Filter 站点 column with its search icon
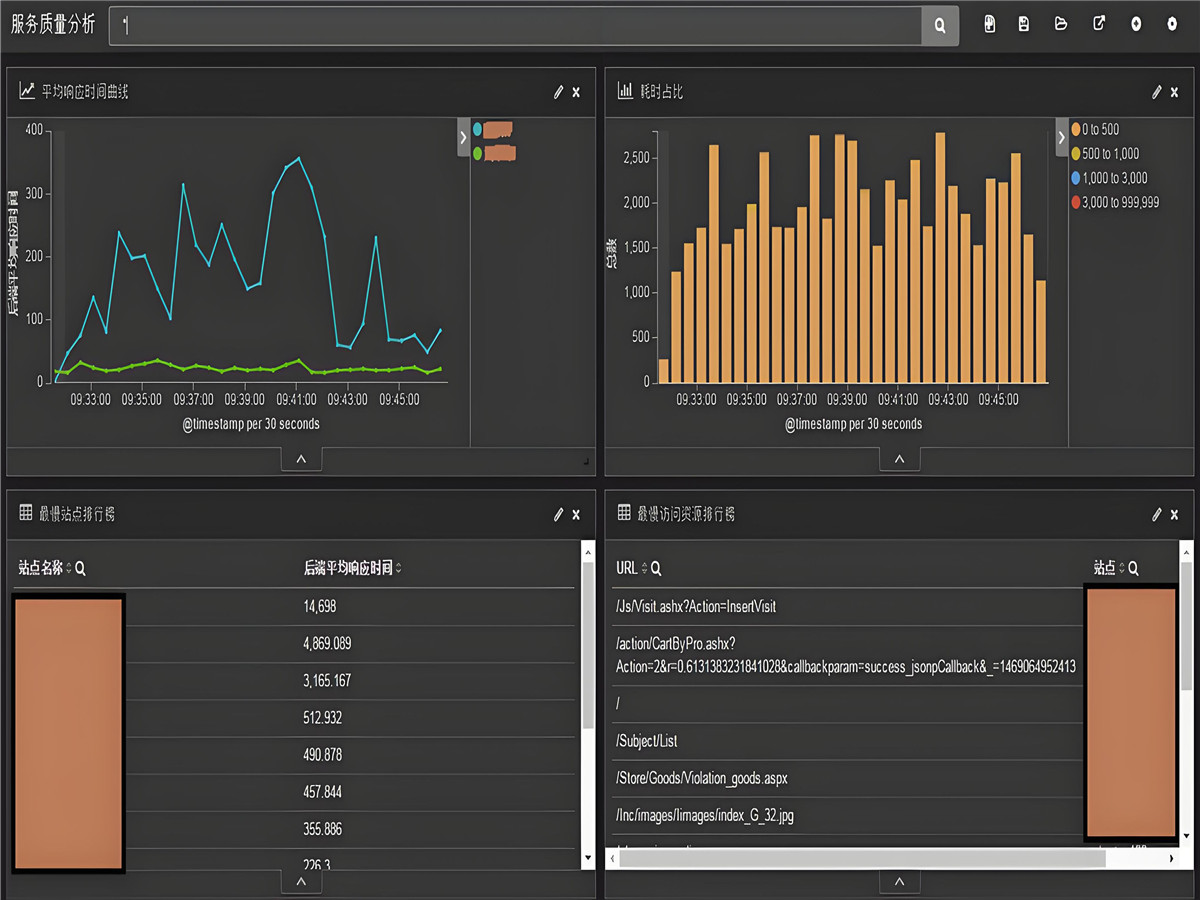 pos(1133,568)
